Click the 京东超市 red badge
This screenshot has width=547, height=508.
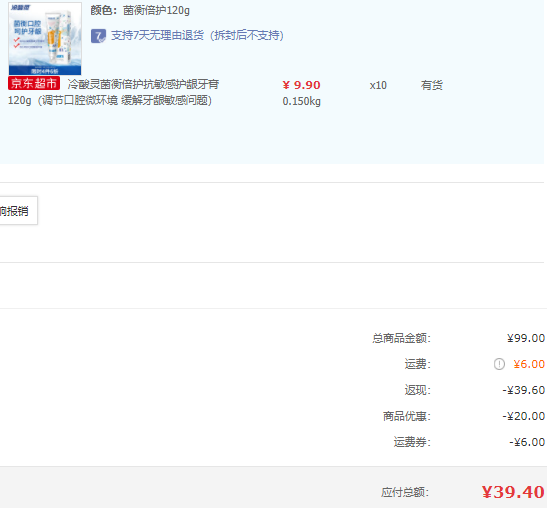34,83
